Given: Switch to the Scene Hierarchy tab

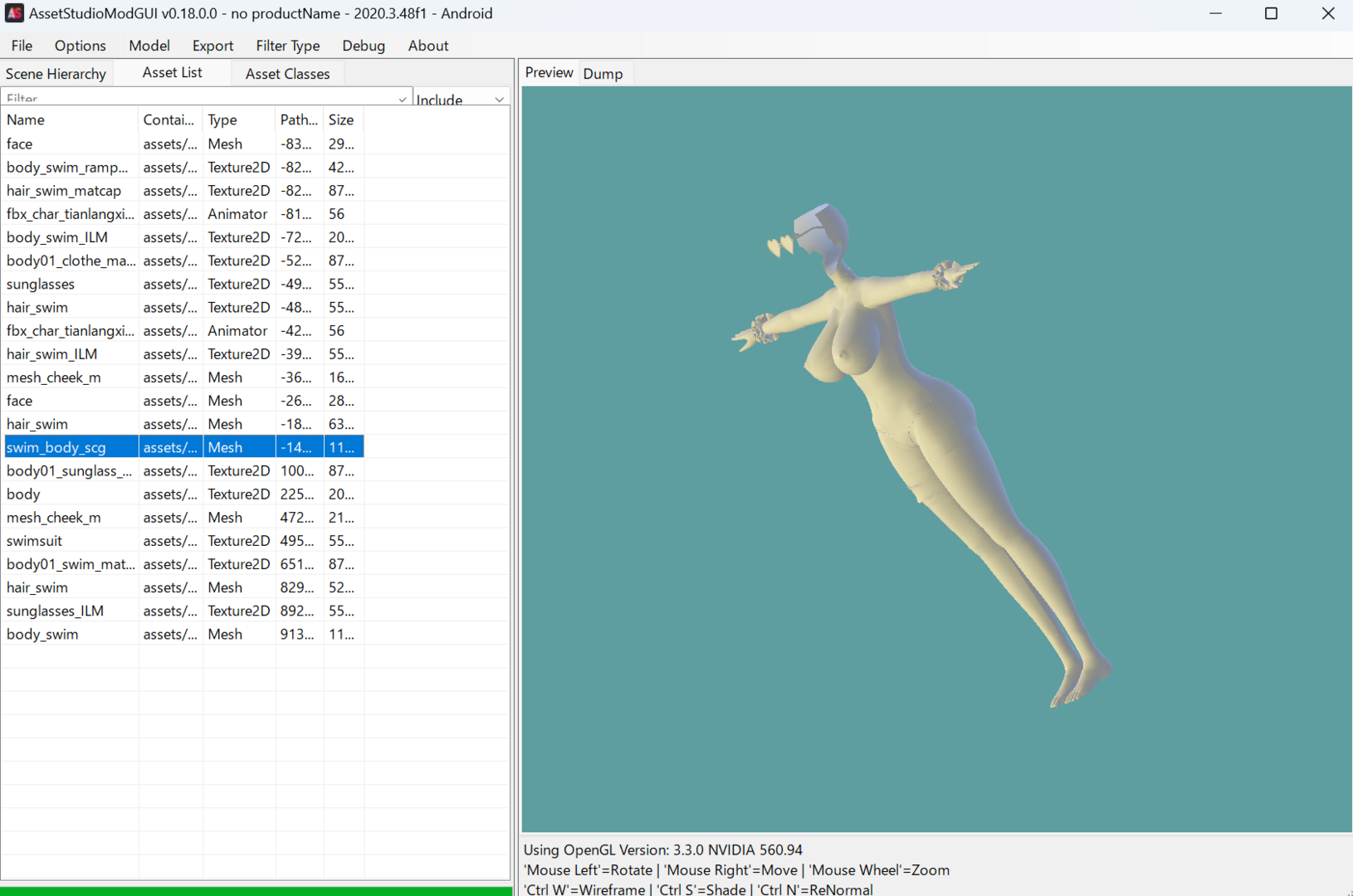Looking at the screenshot, I should 56,74.
